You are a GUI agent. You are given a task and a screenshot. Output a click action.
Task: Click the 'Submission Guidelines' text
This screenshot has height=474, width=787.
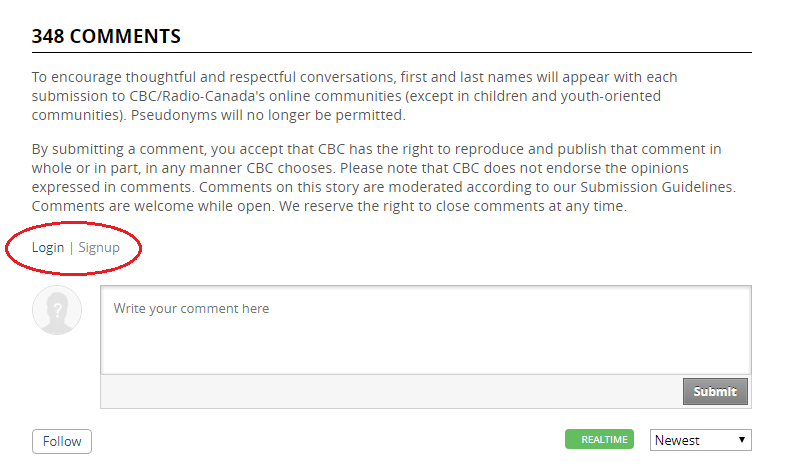point(657,187)
